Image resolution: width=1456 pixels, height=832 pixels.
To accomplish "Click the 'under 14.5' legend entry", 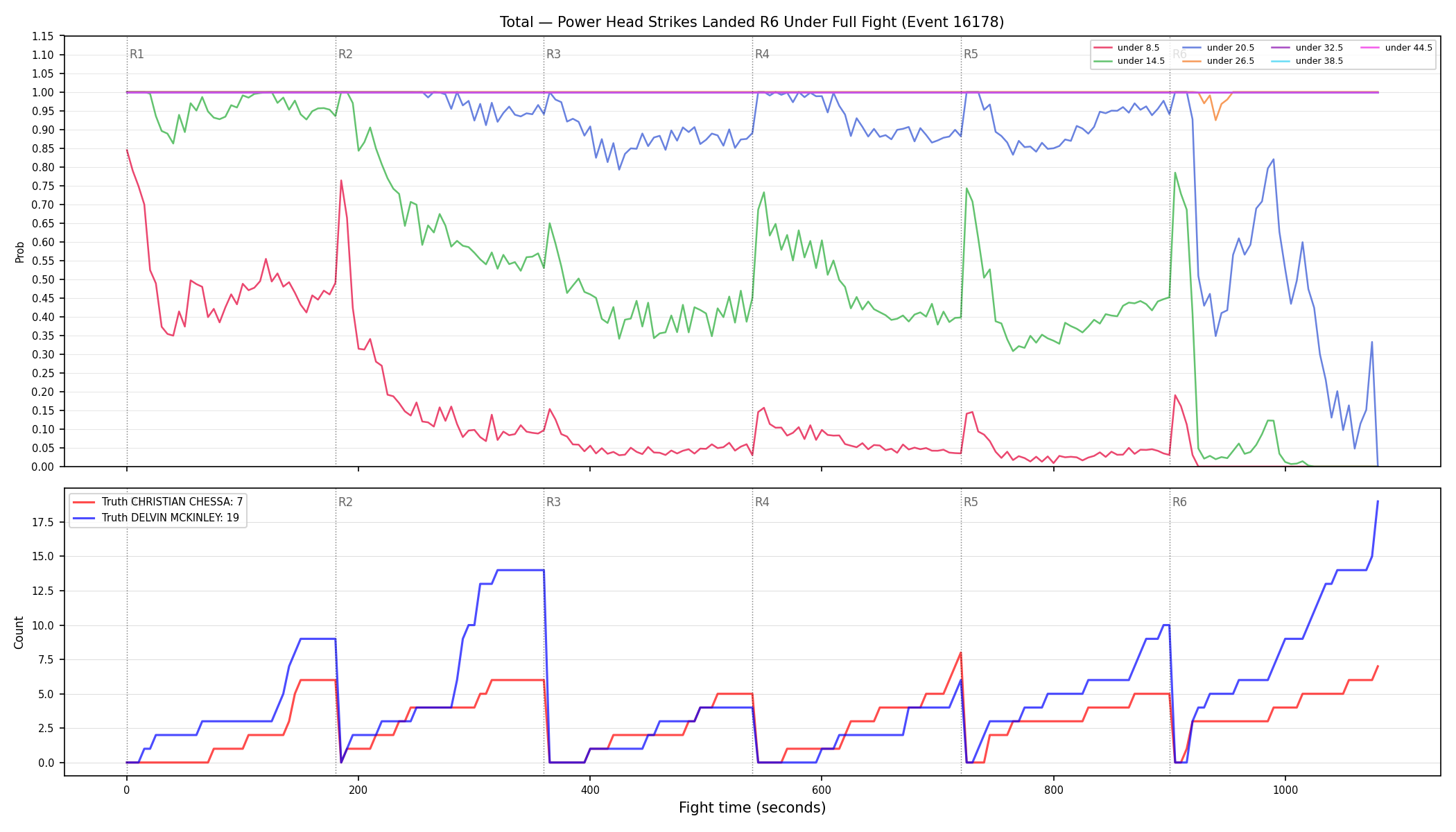I will click(x=1129, y=61).
